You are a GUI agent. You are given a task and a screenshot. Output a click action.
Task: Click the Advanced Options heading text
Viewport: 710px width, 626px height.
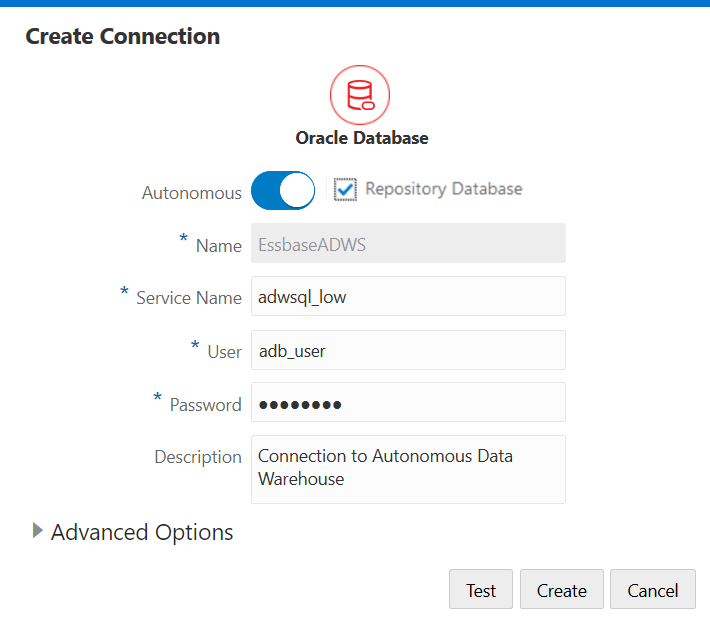point(142,532)
